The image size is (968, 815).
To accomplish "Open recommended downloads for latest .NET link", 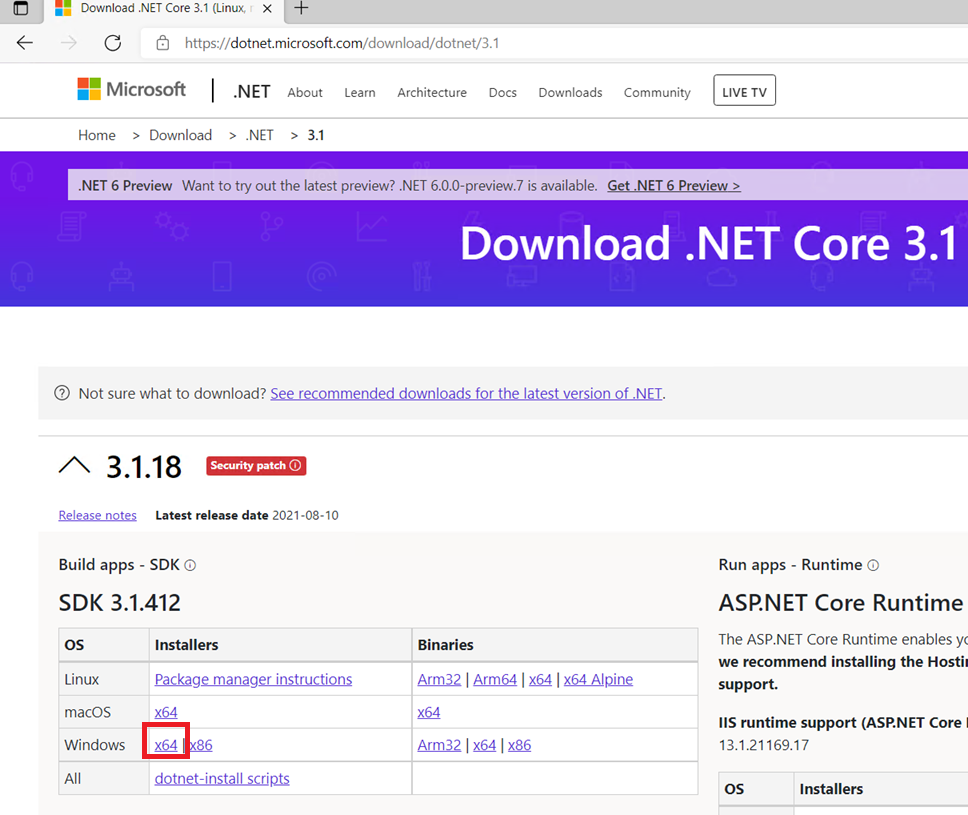I will (x=466, y=393).
